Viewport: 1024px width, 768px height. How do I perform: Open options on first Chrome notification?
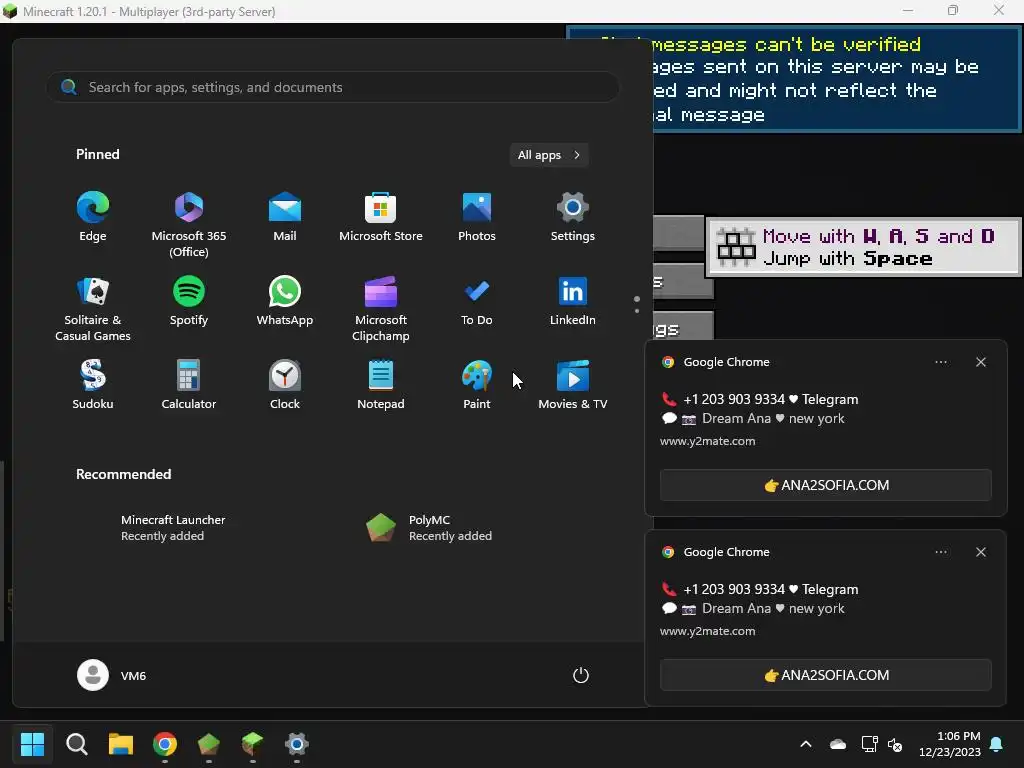pyautogui.click(x=941, y=362)
